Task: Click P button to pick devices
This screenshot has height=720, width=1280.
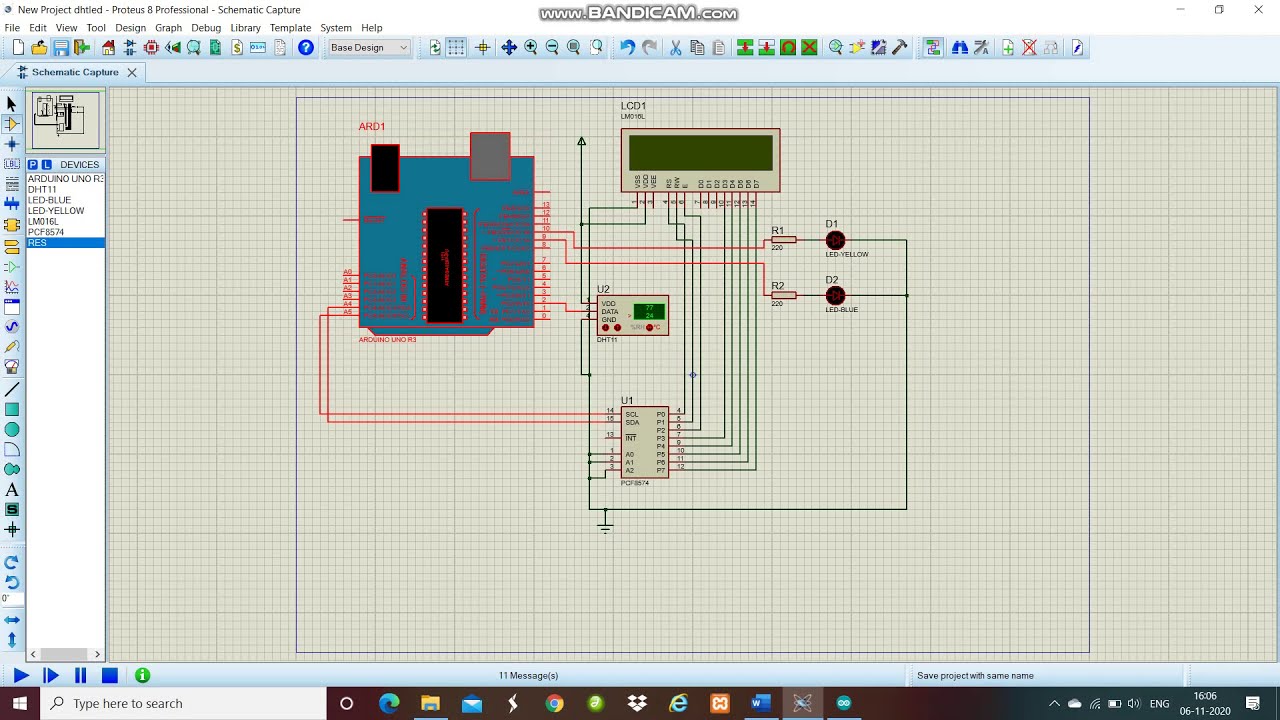Action: [33, 165]
